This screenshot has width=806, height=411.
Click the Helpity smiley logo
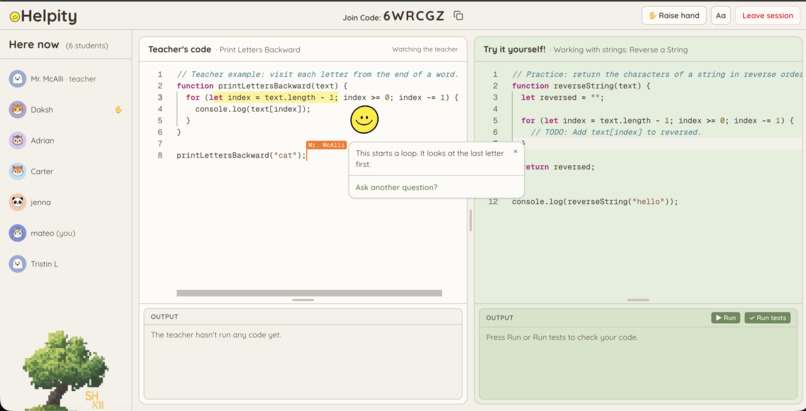click(x=14, y=17)
